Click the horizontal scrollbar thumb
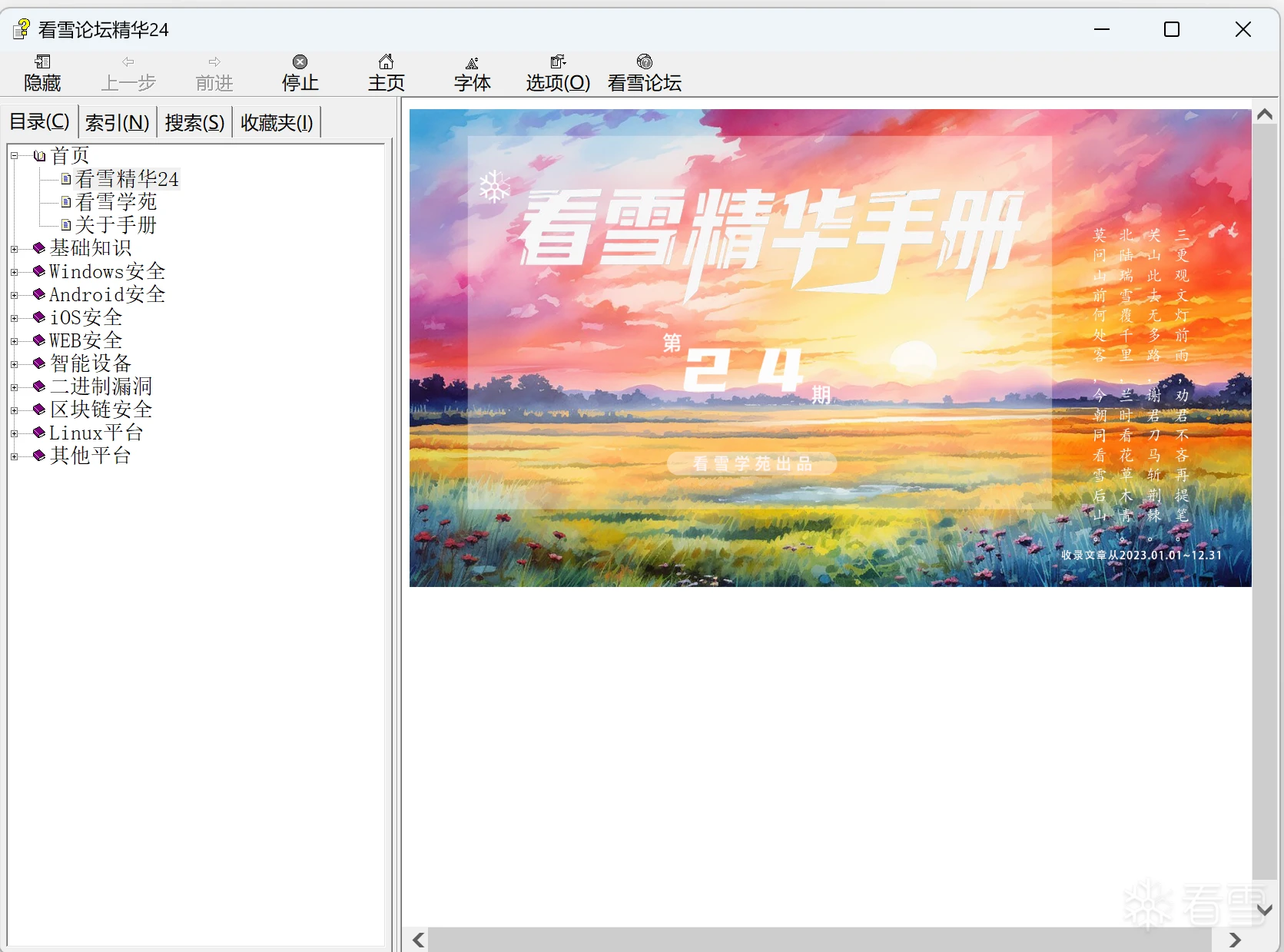Image resolution: width=1284 pixels, height=952 pixels. pyautogui.click(x=820, y=940)
